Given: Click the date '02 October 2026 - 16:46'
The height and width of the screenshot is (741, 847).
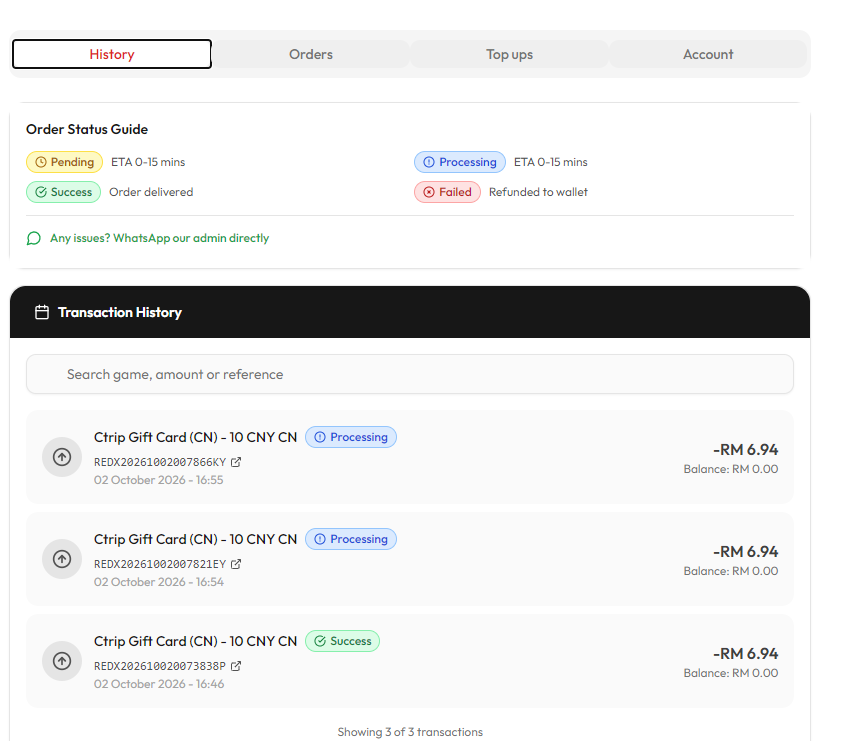Looking at the screenshot, I should [x=159, y=684].
